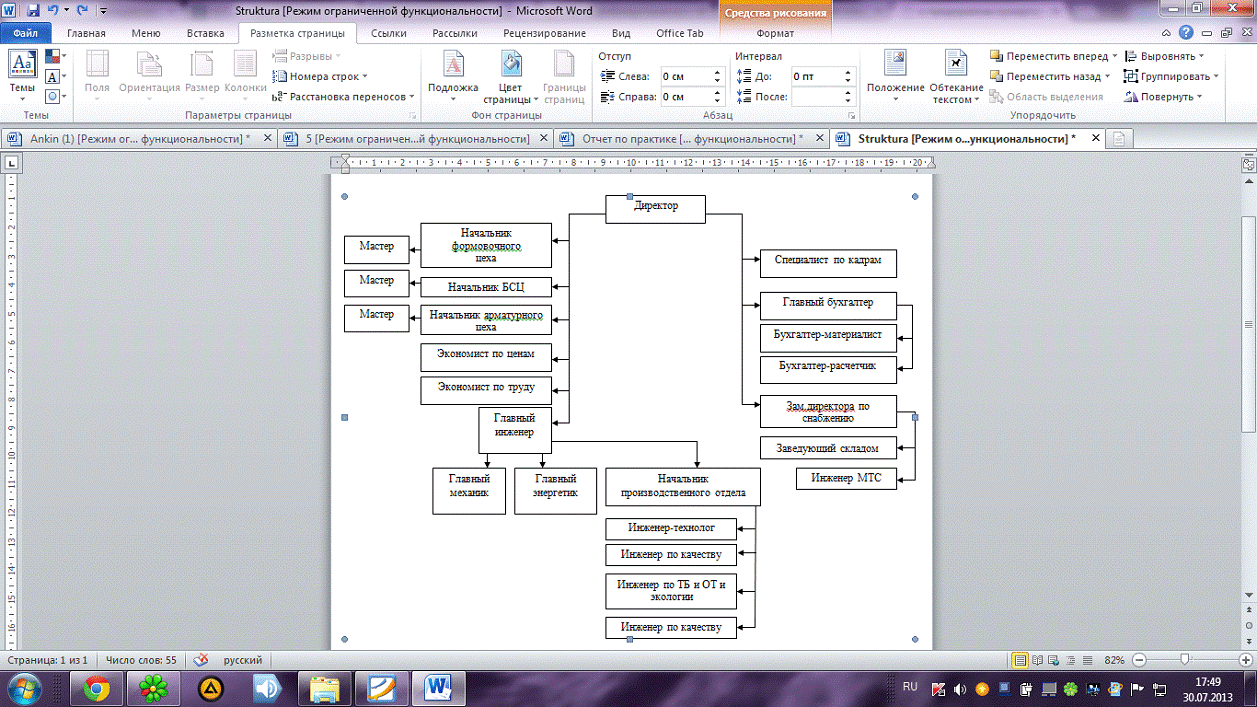The height and width of the screenshot is (707, 1257).
Task: Click Переместить вперед button
Action: click(1050, 56)
